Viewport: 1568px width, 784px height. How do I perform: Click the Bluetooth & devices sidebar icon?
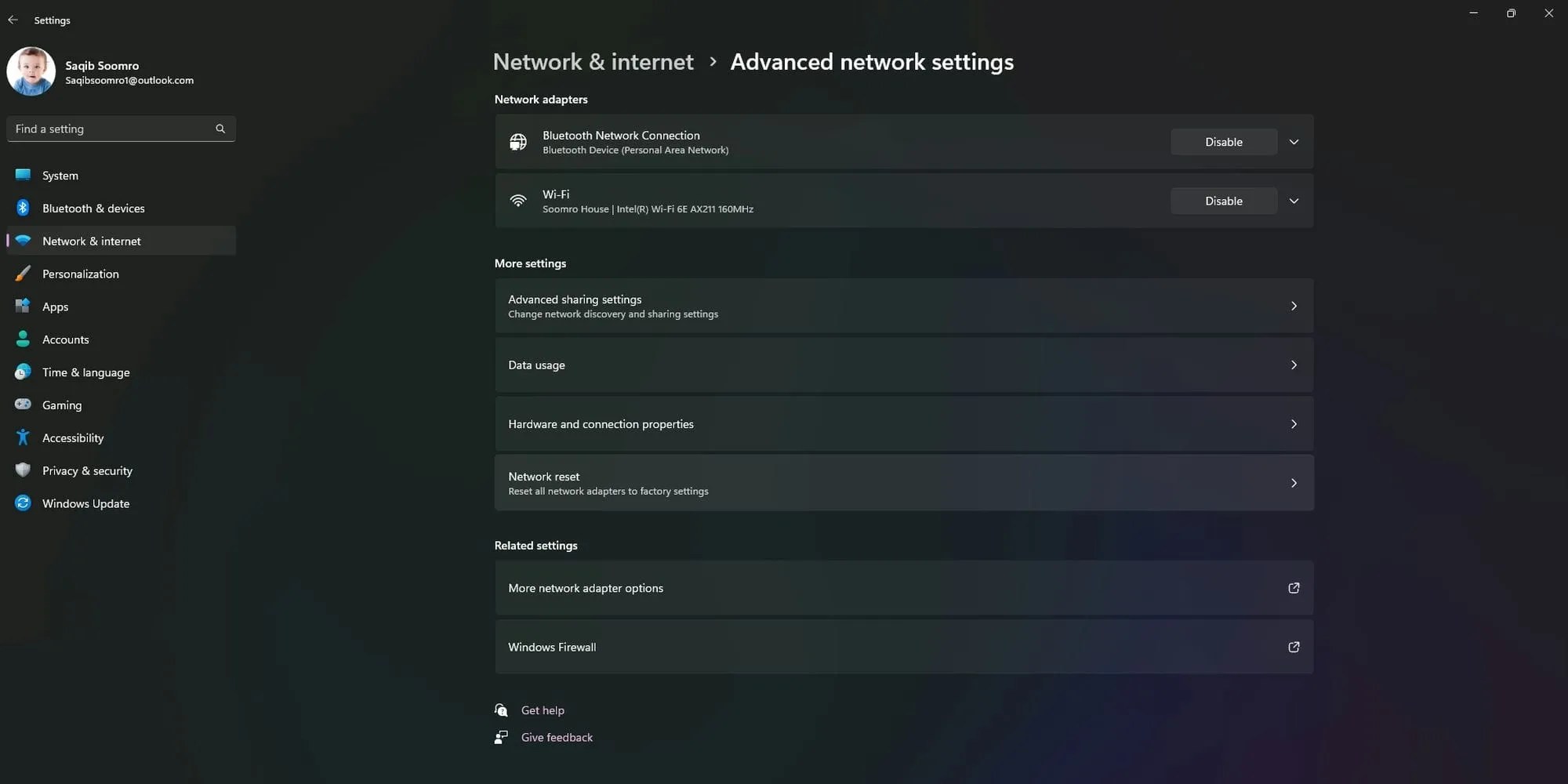[x=23, y=208]
